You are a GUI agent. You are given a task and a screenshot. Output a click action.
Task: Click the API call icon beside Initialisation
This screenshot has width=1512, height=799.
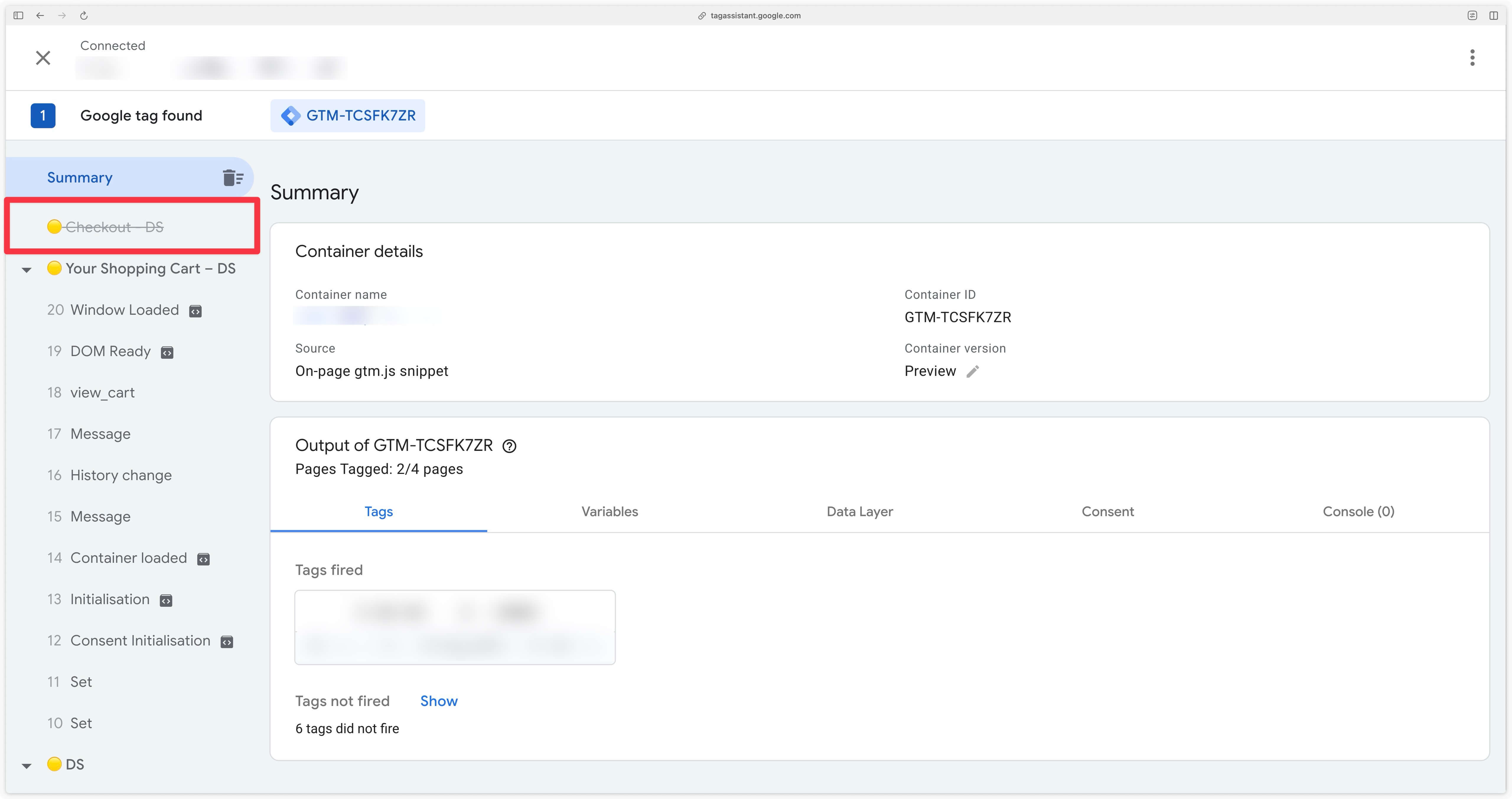(166, 601)
